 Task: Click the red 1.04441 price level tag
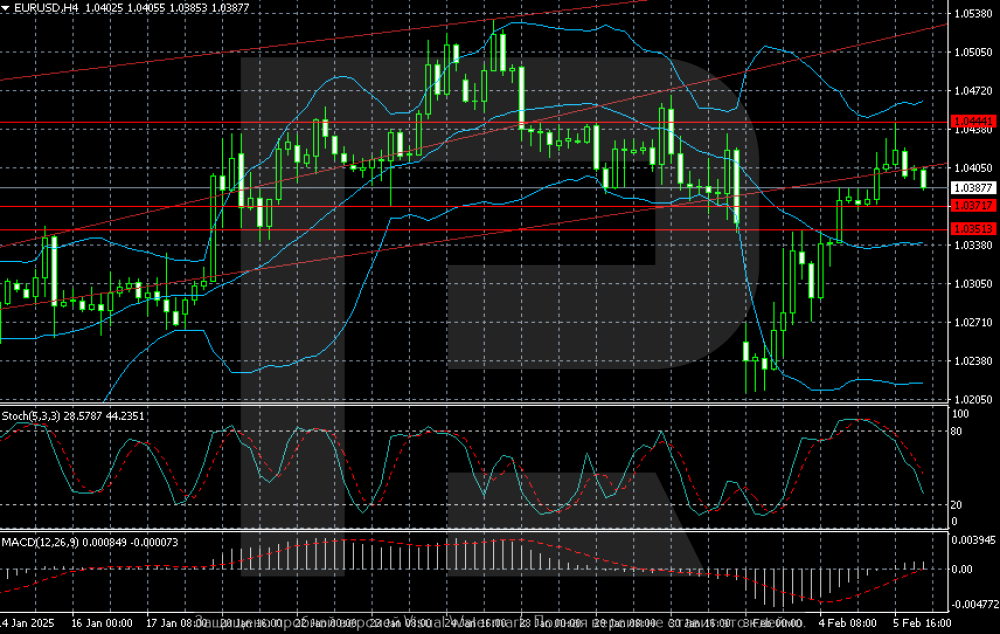[x=972, y=122]
